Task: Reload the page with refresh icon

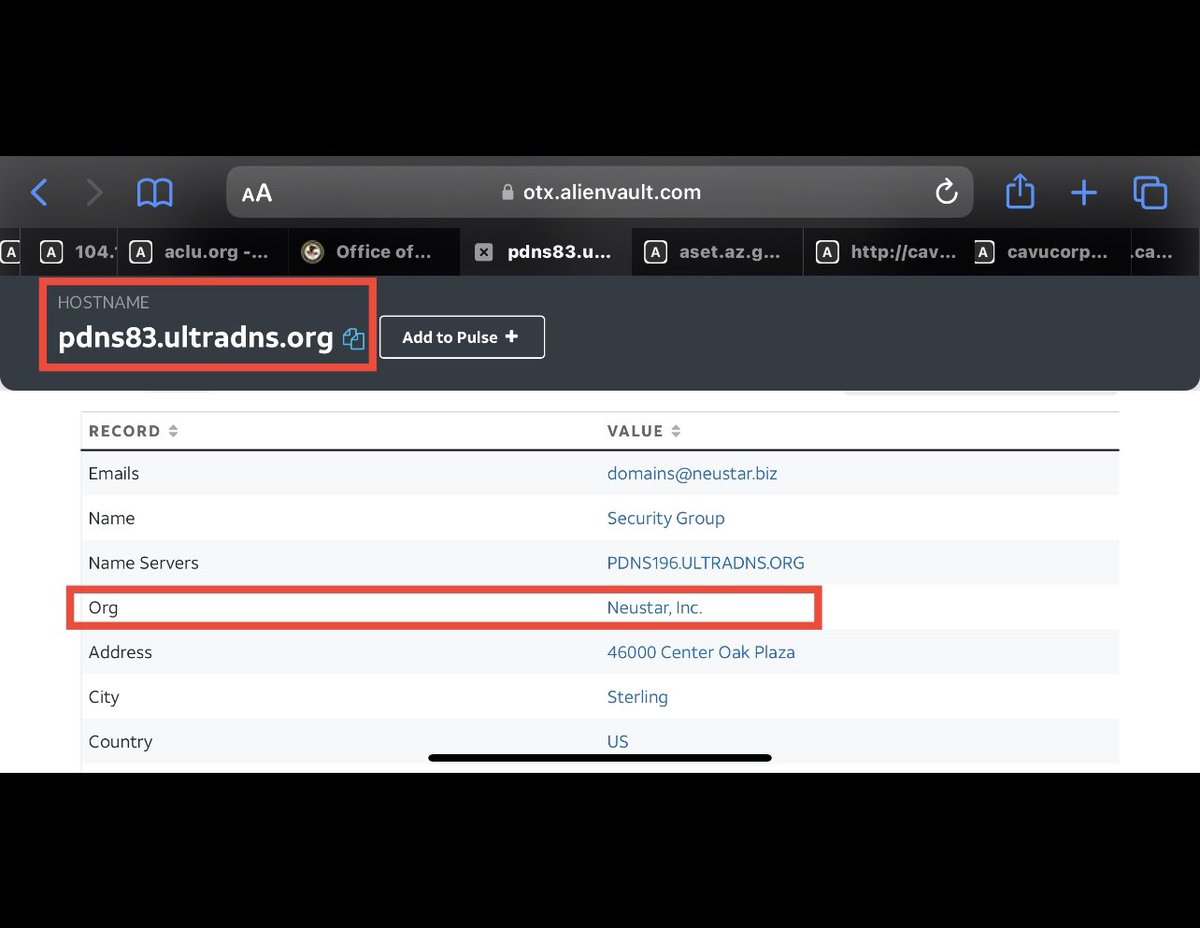Action: click(x=946, y=192)
